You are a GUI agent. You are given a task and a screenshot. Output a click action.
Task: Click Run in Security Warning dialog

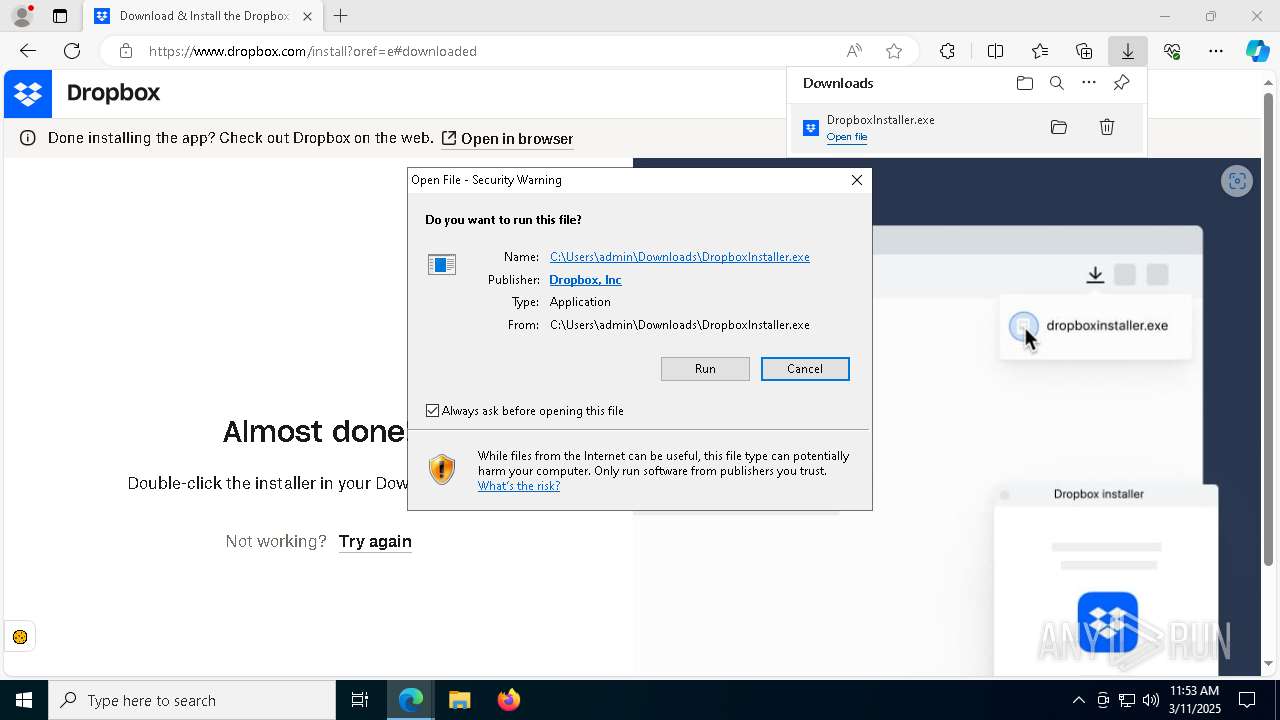coord(705,369)
